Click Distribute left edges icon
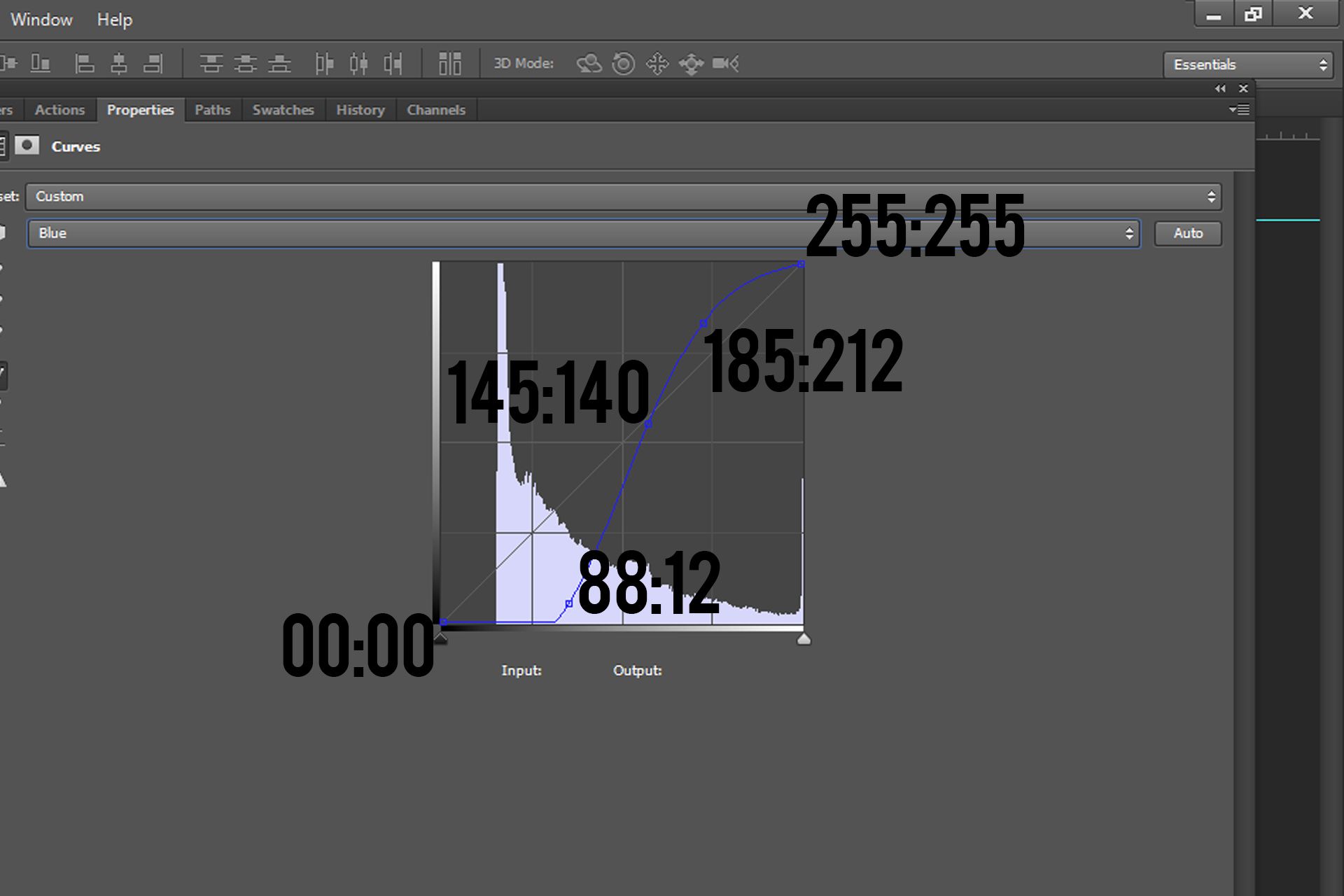This screenshot has width=1344, height=896. pyautogui.click(x=324, y=64)
